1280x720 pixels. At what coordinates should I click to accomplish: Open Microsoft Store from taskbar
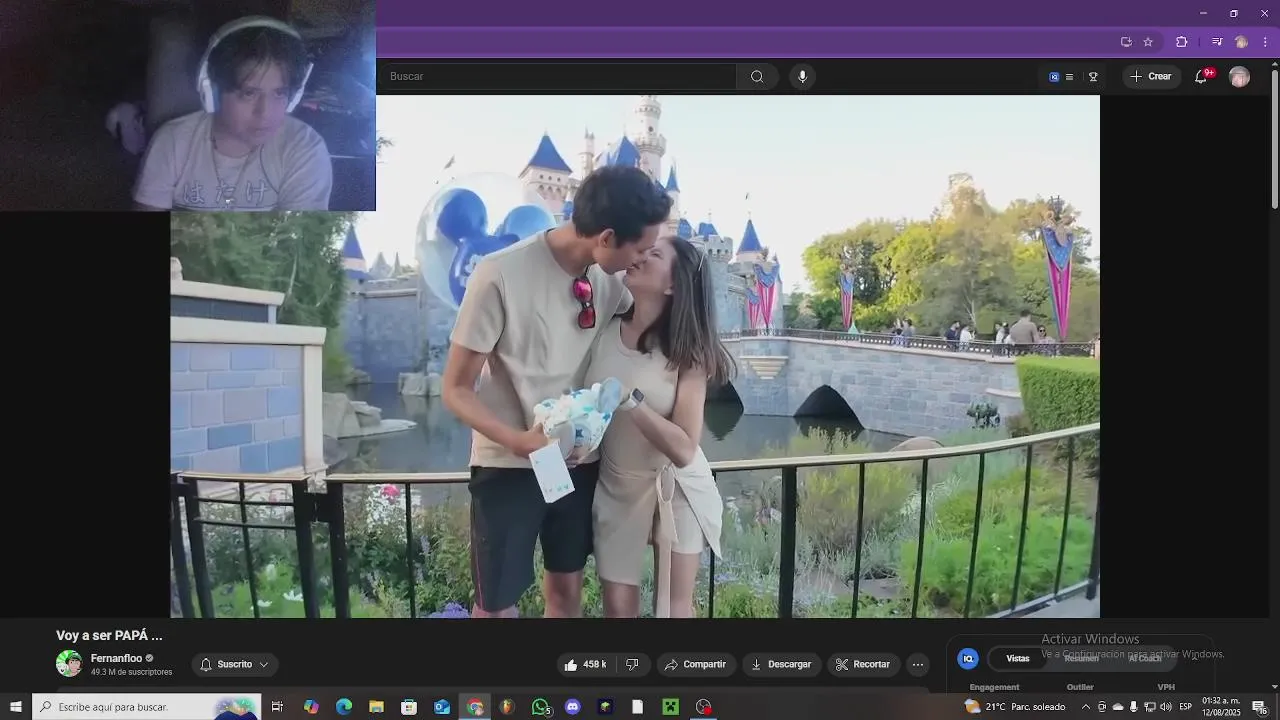coord(409,707)
